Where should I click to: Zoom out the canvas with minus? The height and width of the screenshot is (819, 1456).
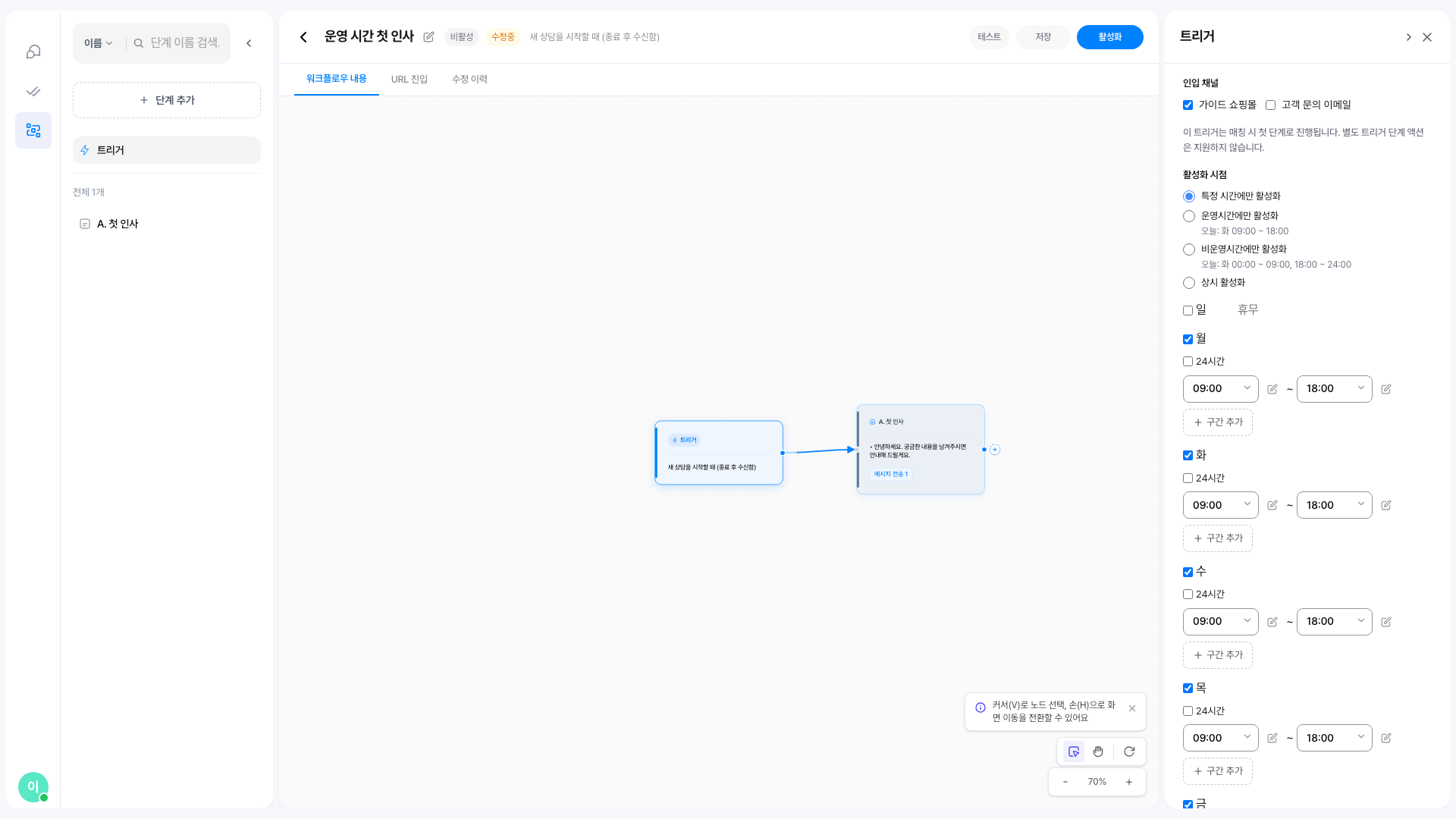(1065, 782)
